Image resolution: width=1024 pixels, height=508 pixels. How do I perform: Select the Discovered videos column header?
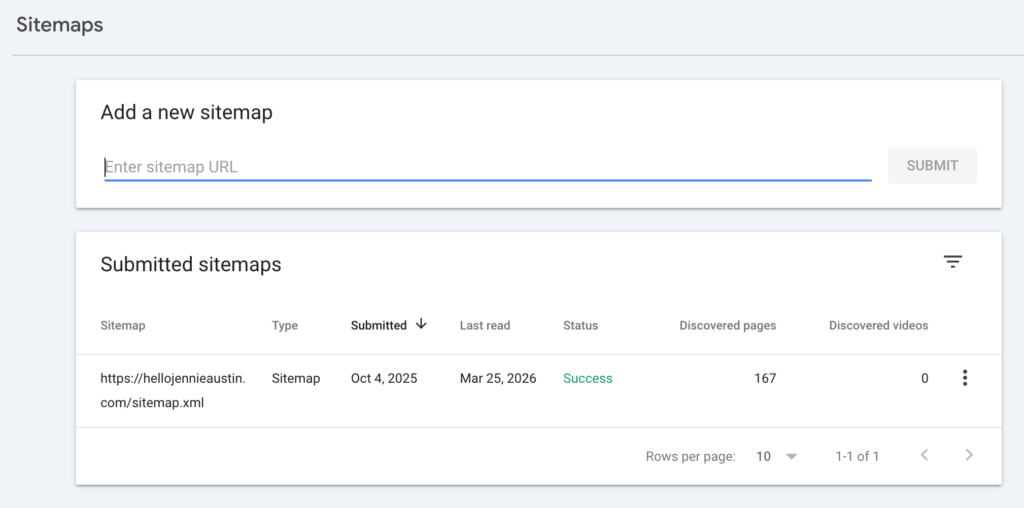point(878,325)
